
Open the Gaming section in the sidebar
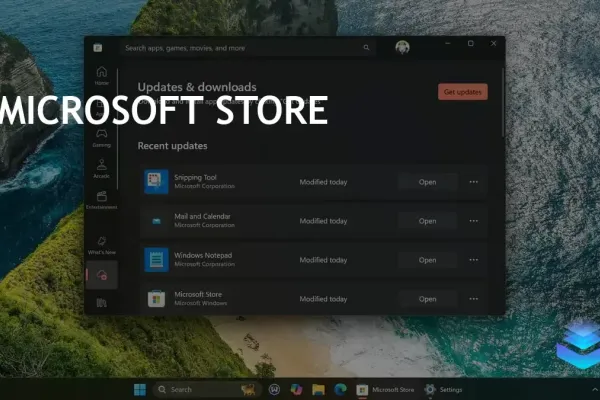click(101, 138)
